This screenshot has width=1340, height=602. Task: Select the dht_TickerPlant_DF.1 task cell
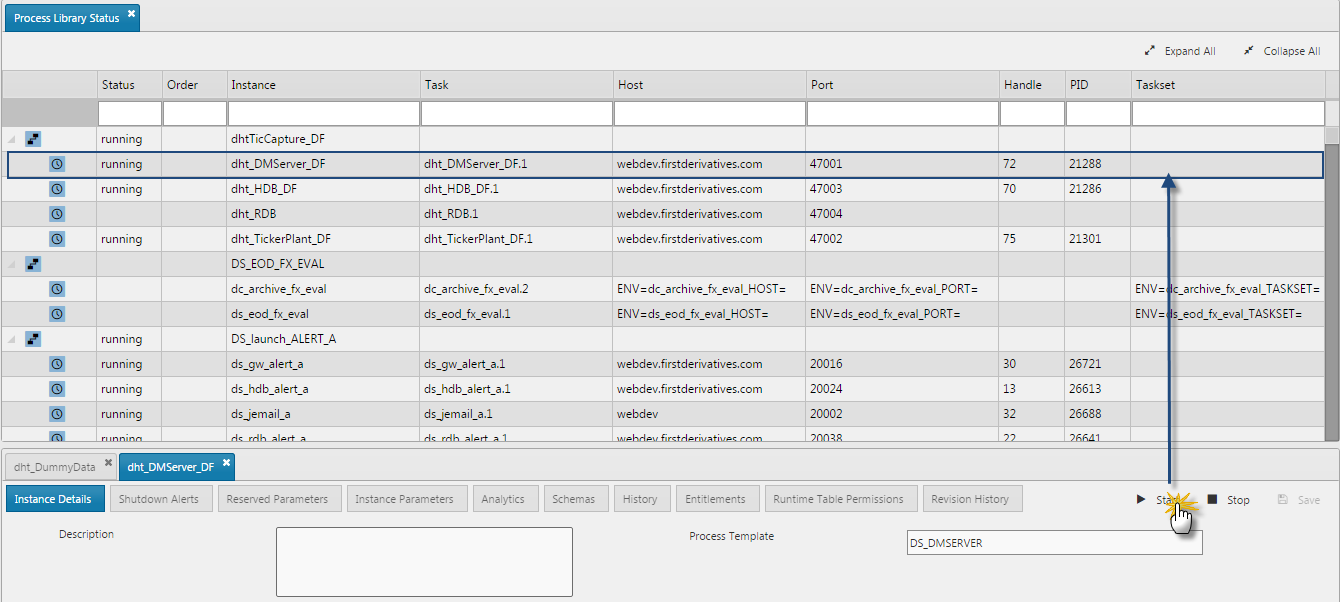(516, 239)
